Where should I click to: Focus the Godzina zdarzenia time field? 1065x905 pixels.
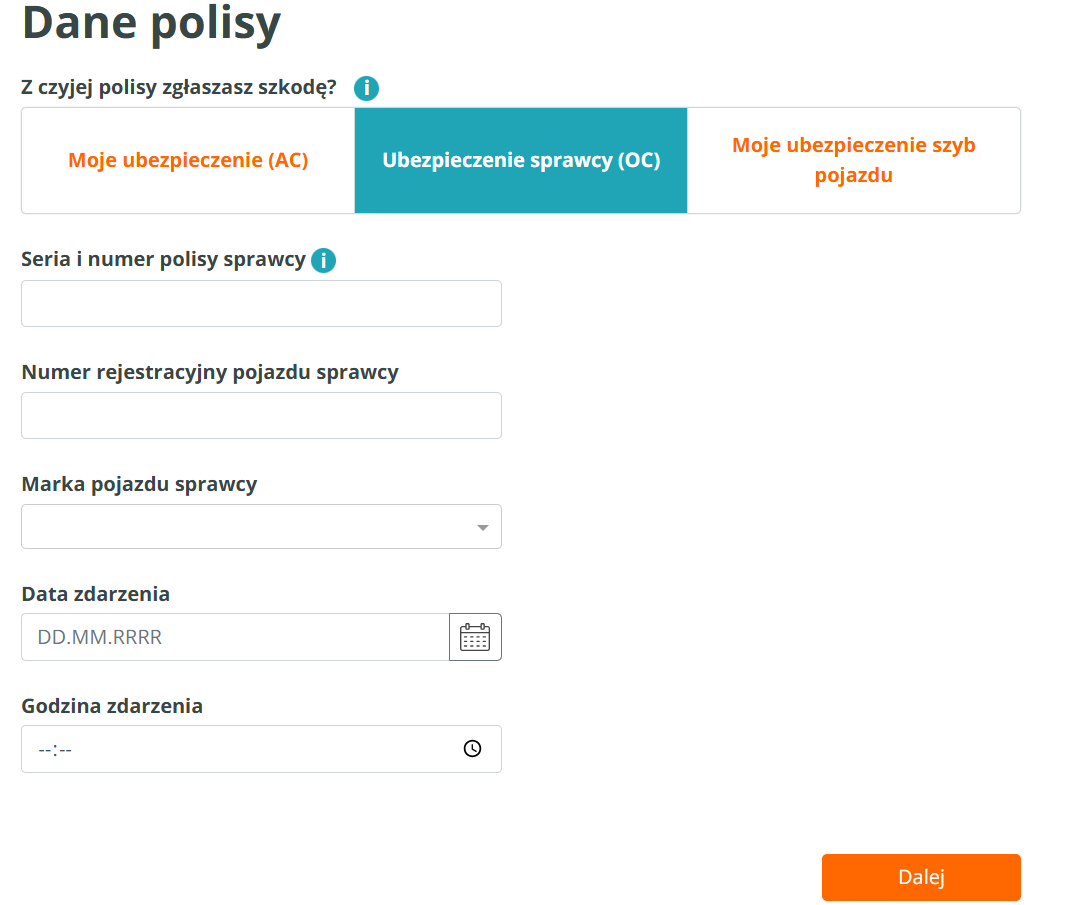click(x=240, y=749)
